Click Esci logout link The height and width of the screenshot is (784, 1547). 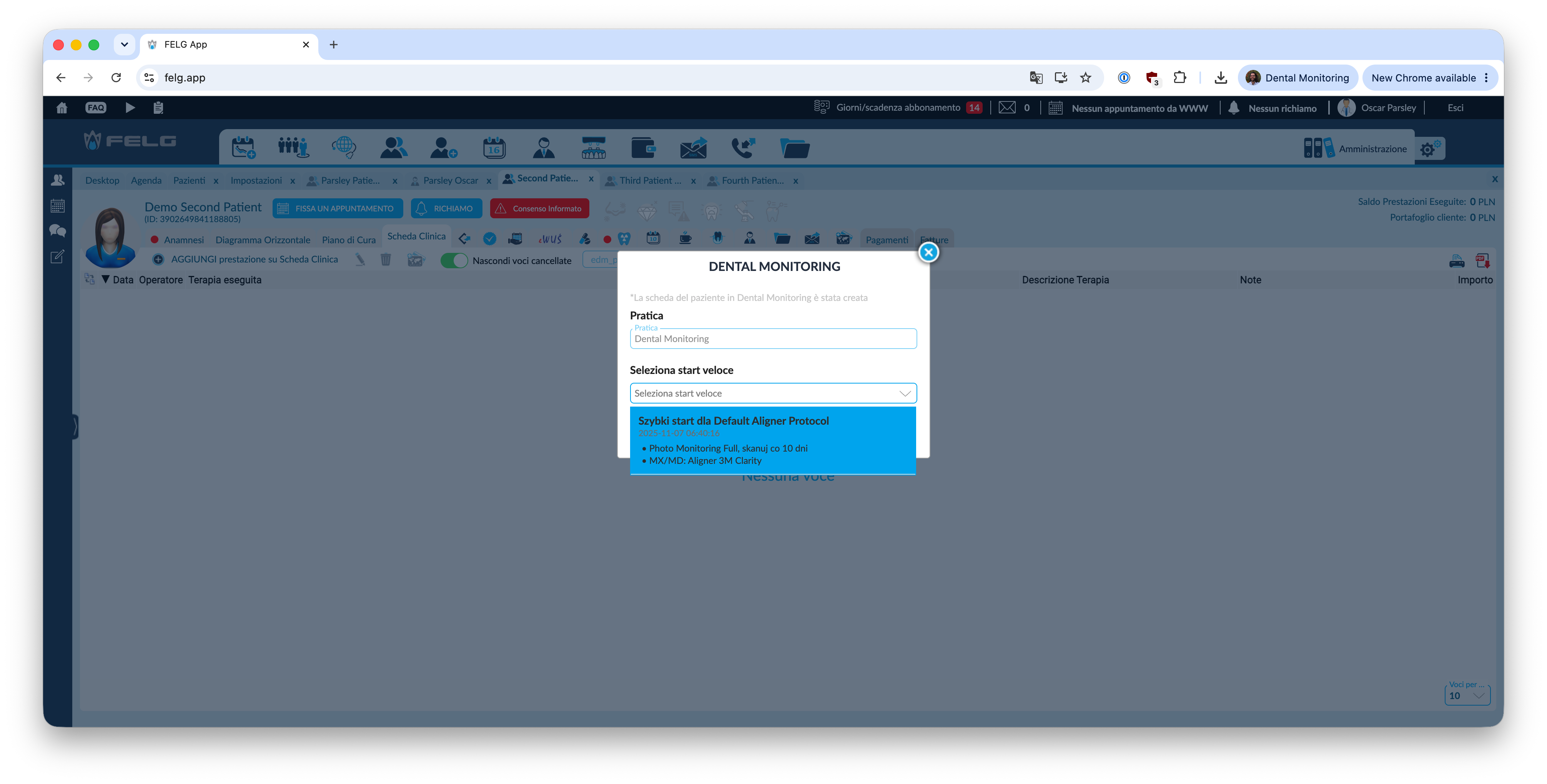1455,108
